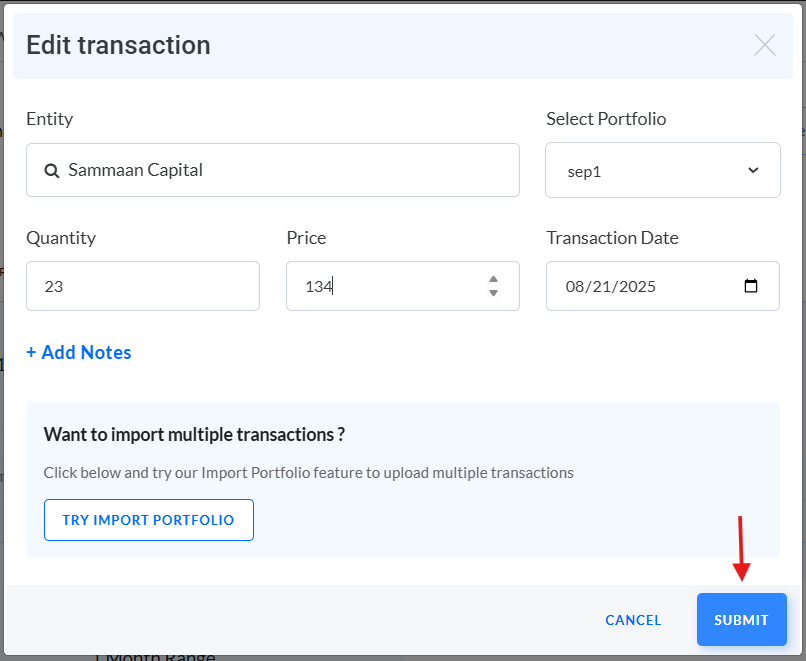The width and height of the screenshot is (806, 661).
Task: Select the day segment 21 in date
Action: [x=601, y=286]
